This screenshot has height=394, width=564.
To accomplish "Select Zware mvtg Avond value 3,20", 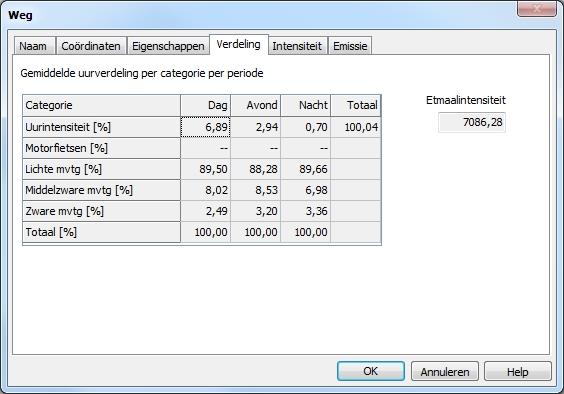I will click(256, 211).
